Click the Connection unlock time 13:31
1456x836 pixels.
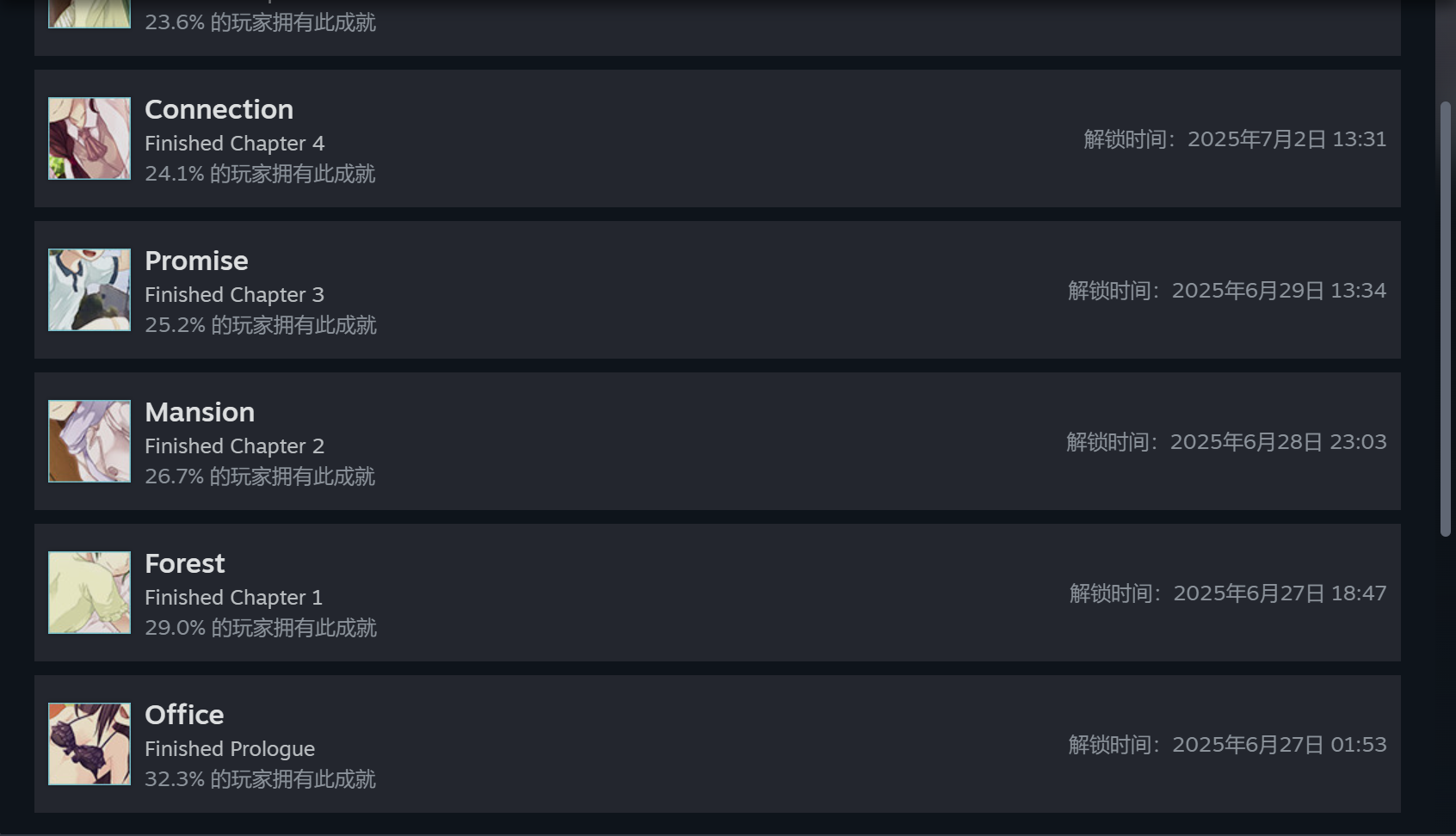(x=1360, y=139)
